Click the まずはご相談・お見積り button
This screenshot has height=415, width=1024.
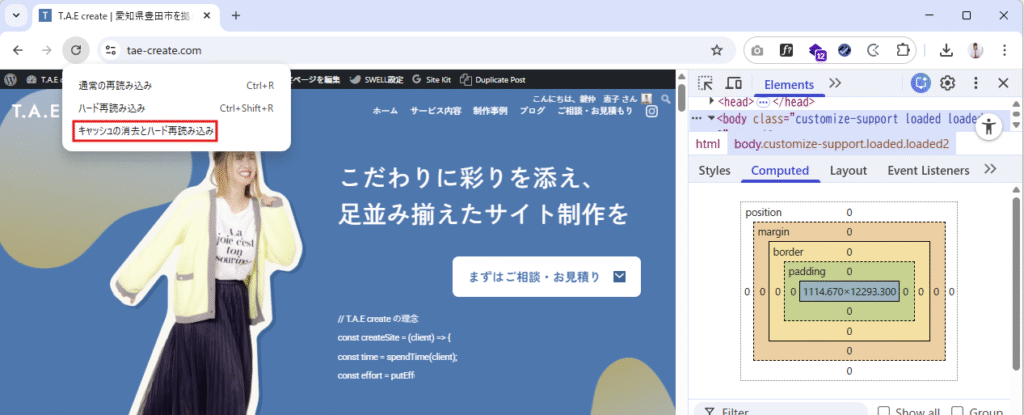coord(546,276)
